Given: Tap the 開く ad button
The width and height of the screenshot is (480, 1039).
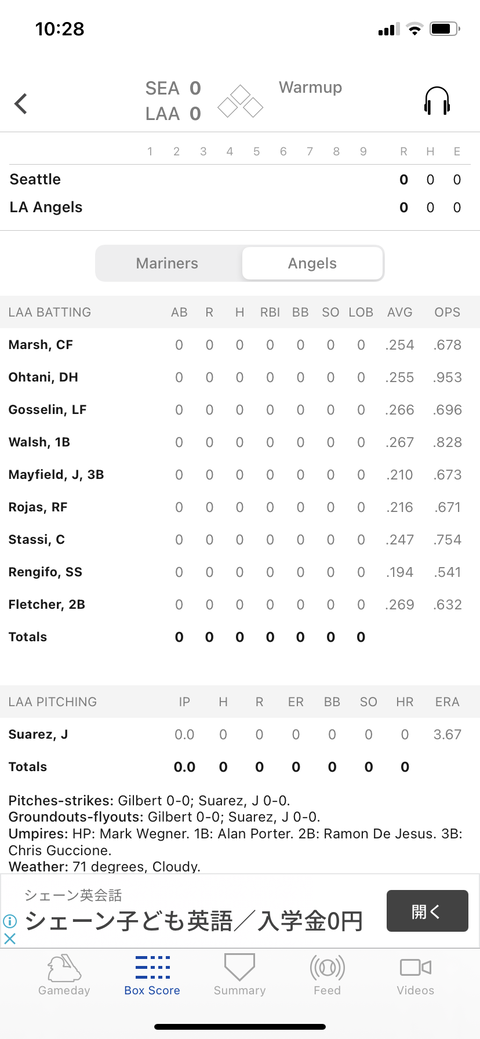Looking at the screenshot, I should [x=428, y=911].
